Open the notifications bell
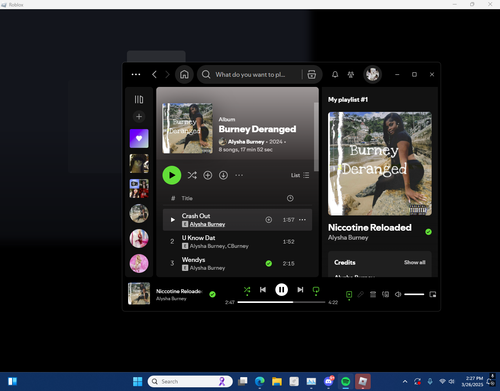This screenshot has height=391, width=500. pos(335,74)
